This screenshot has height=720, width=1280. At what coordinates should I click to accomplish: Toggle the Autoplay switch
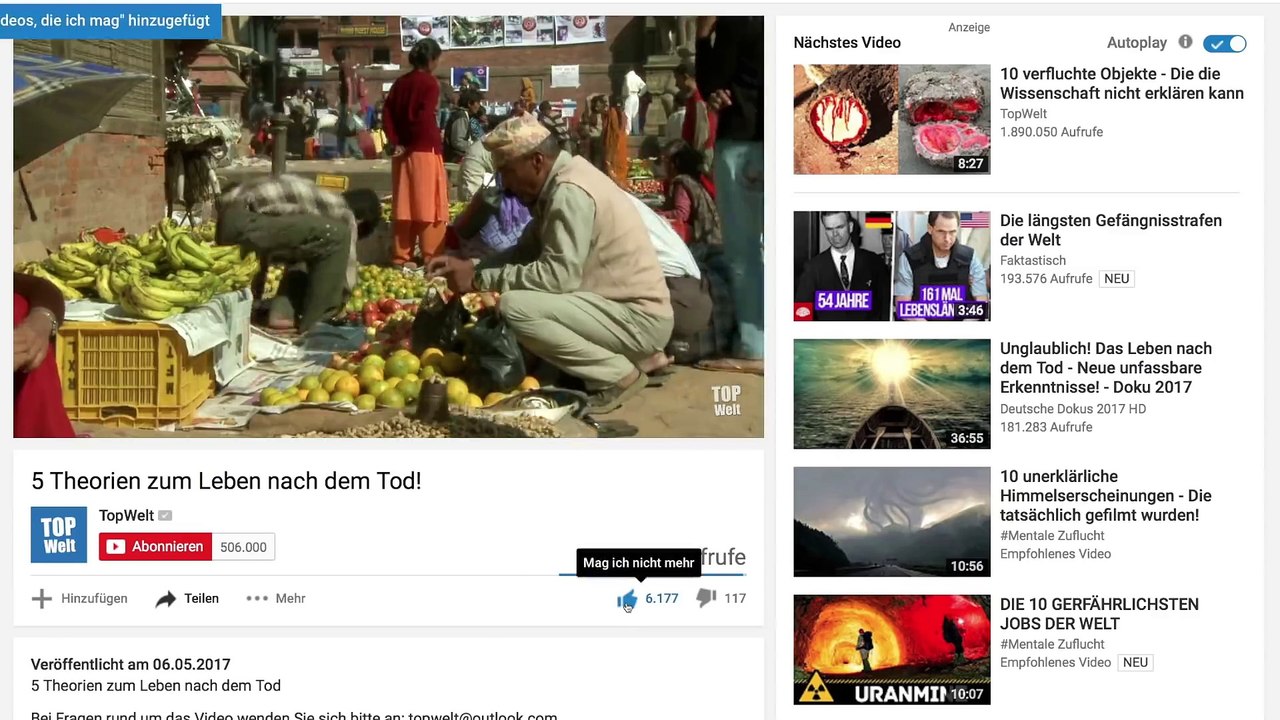[x=1225, y=43]
